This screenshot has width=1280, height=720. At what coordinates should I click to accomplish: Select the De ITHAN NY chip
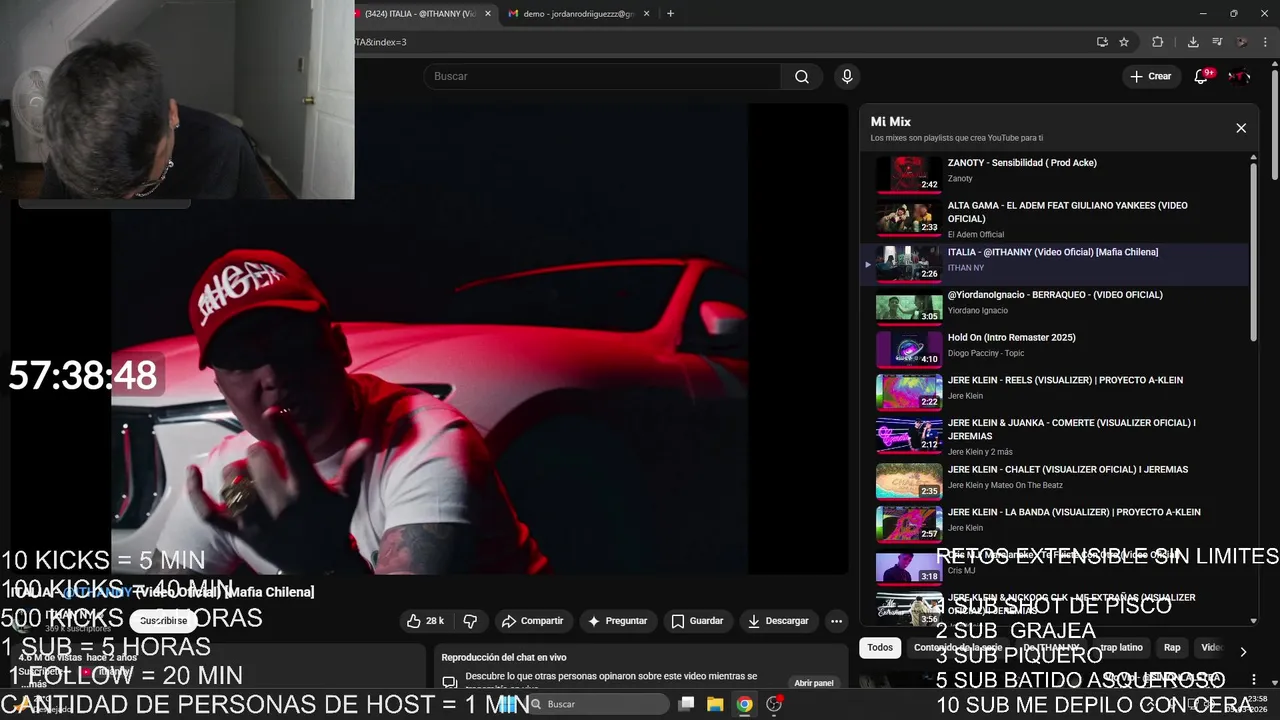pyautogui.click(x=1051, y=648)
